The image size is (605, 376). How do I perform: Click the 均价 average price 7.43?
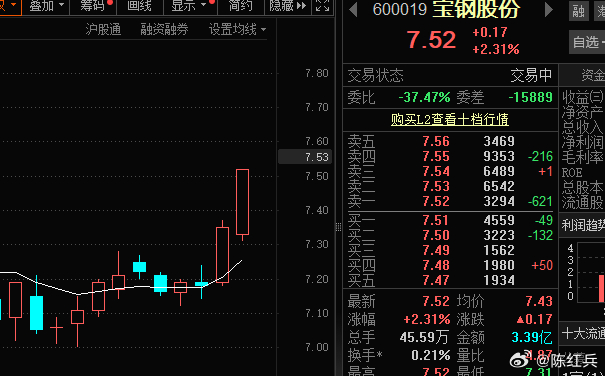click(x=539, y=301)
